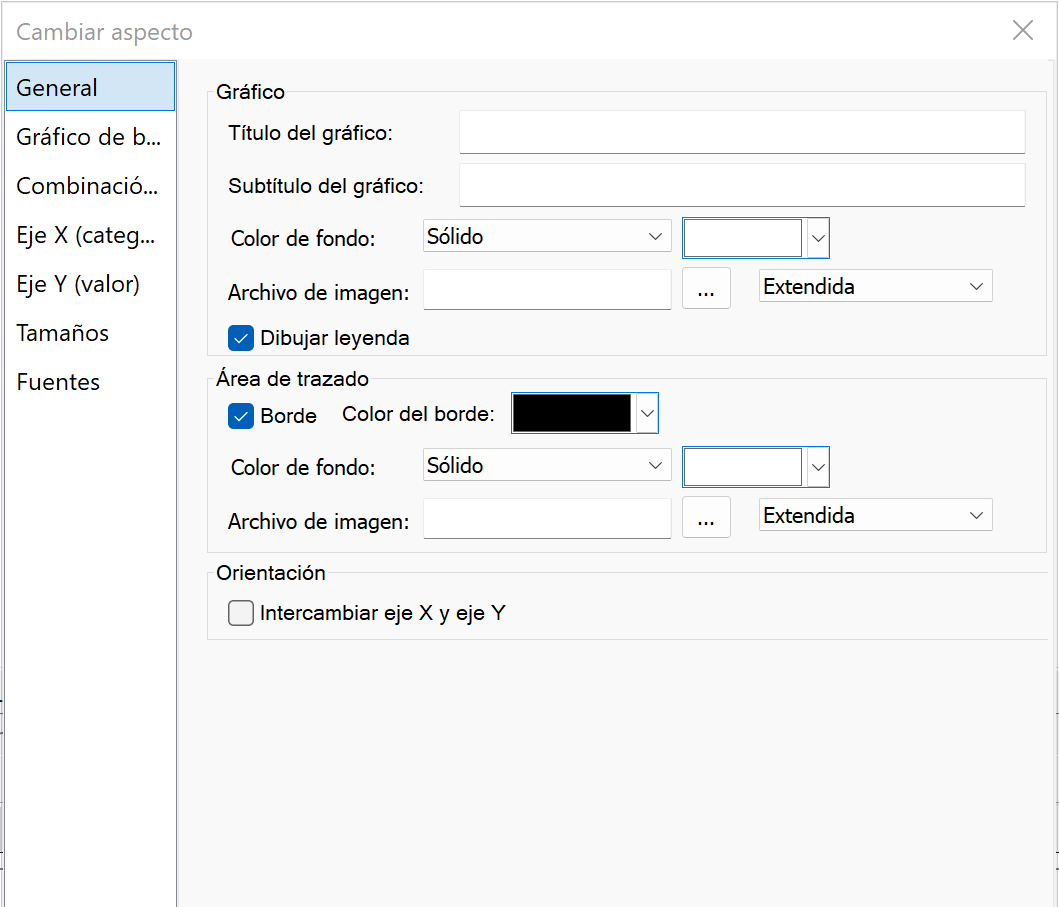Enable Intercambiar eje X y eje Y
Viewport: 1059px width, 907px height.
(241, 613)
